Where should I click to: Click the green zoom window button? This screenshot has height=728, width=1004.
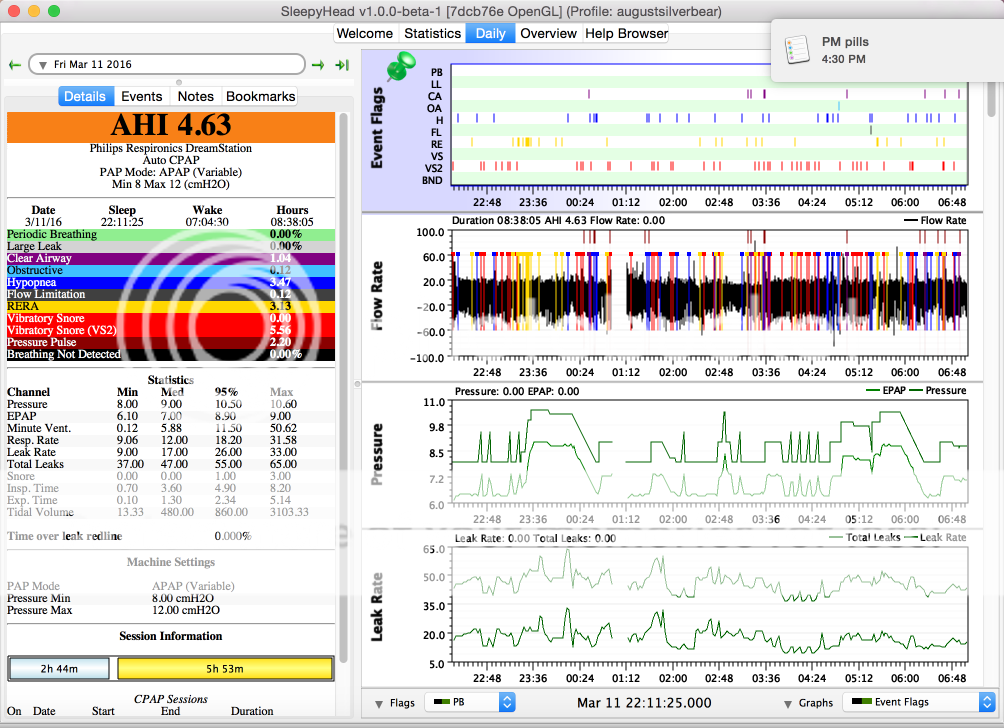point(53,11)
